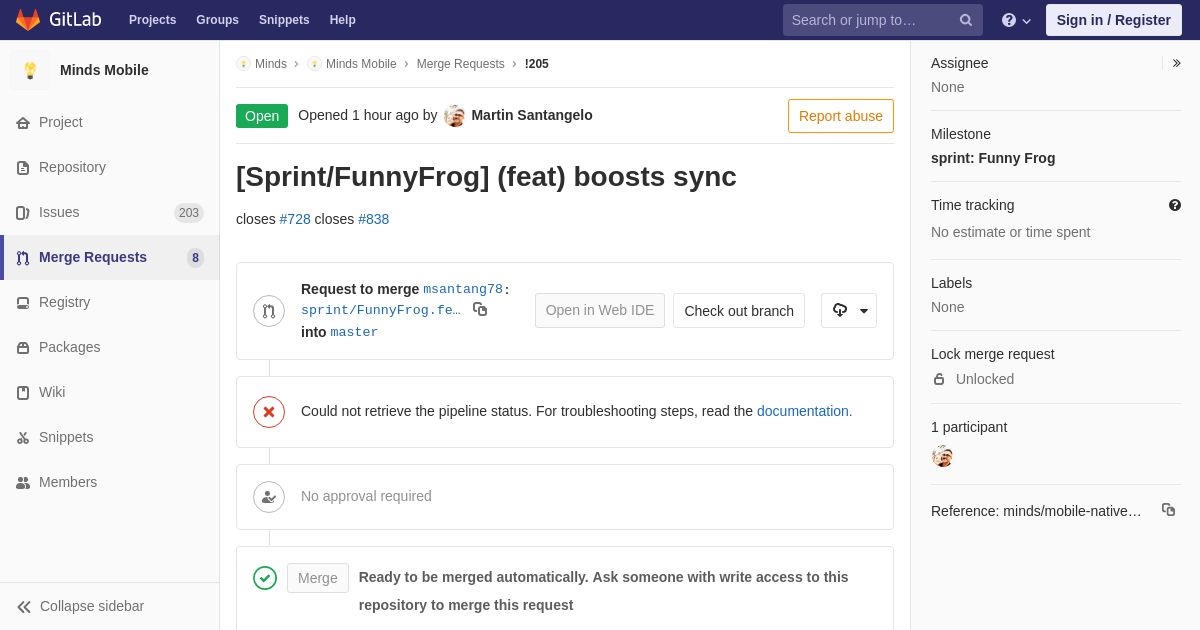Click the Check out branch button

click(x=739, y=311)
